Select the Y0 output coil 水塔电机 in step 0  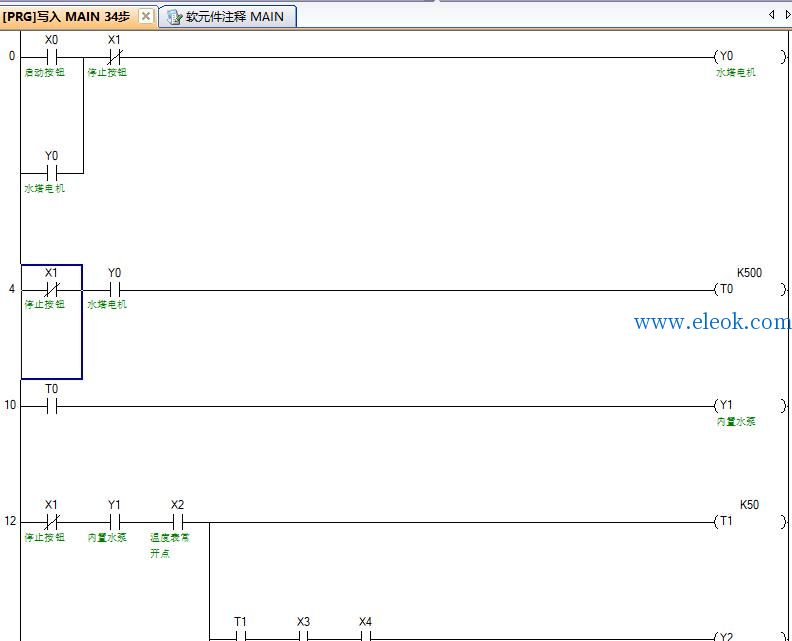click(x=750, y=56)
